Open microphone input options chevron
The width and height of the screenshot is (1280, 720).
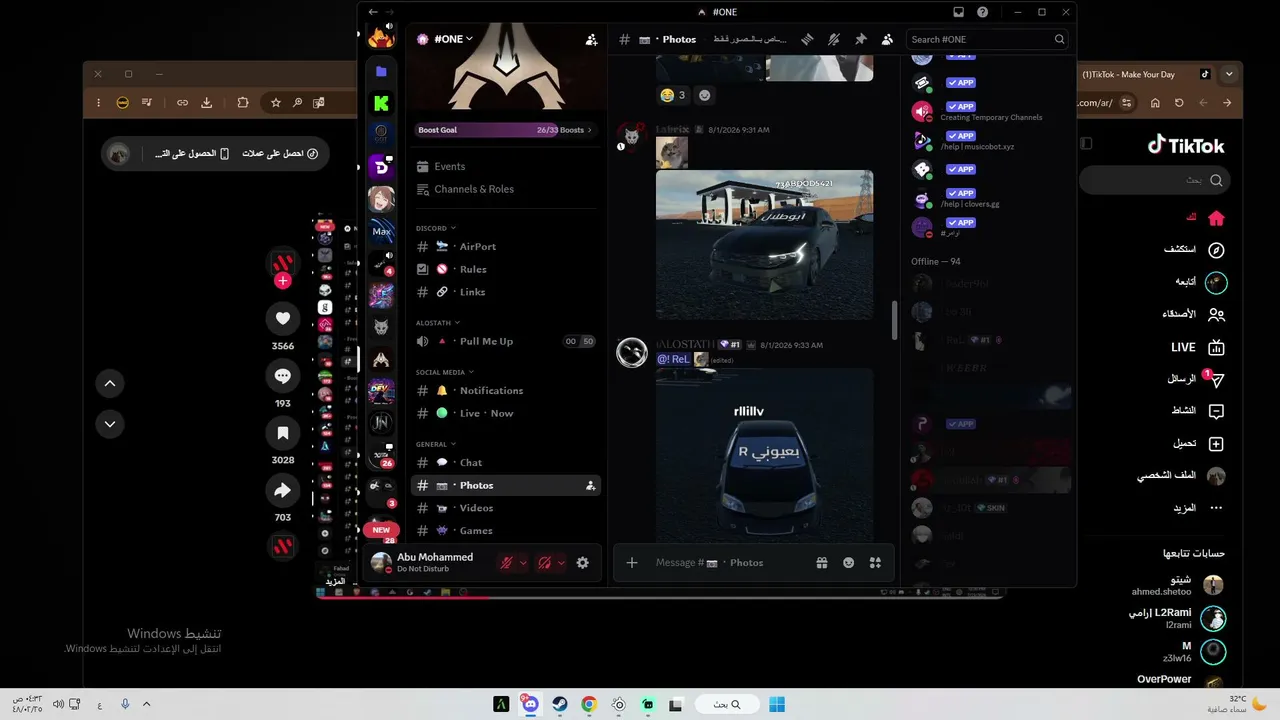(x=523, y=563)
